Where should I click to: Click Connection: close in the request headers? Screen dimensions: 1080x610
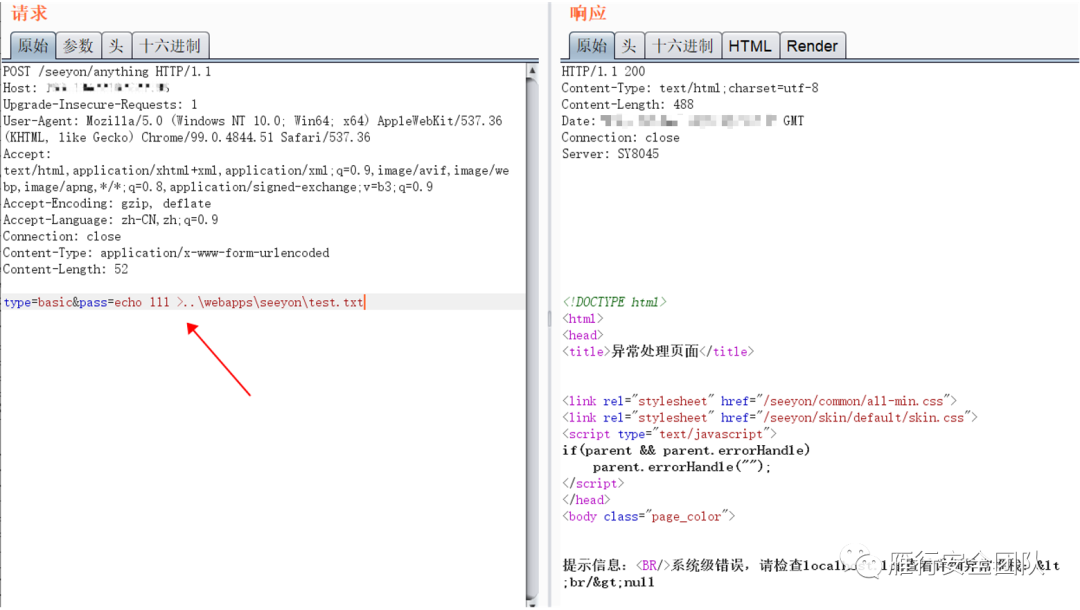pyautogui.click(x=62, y=237)
